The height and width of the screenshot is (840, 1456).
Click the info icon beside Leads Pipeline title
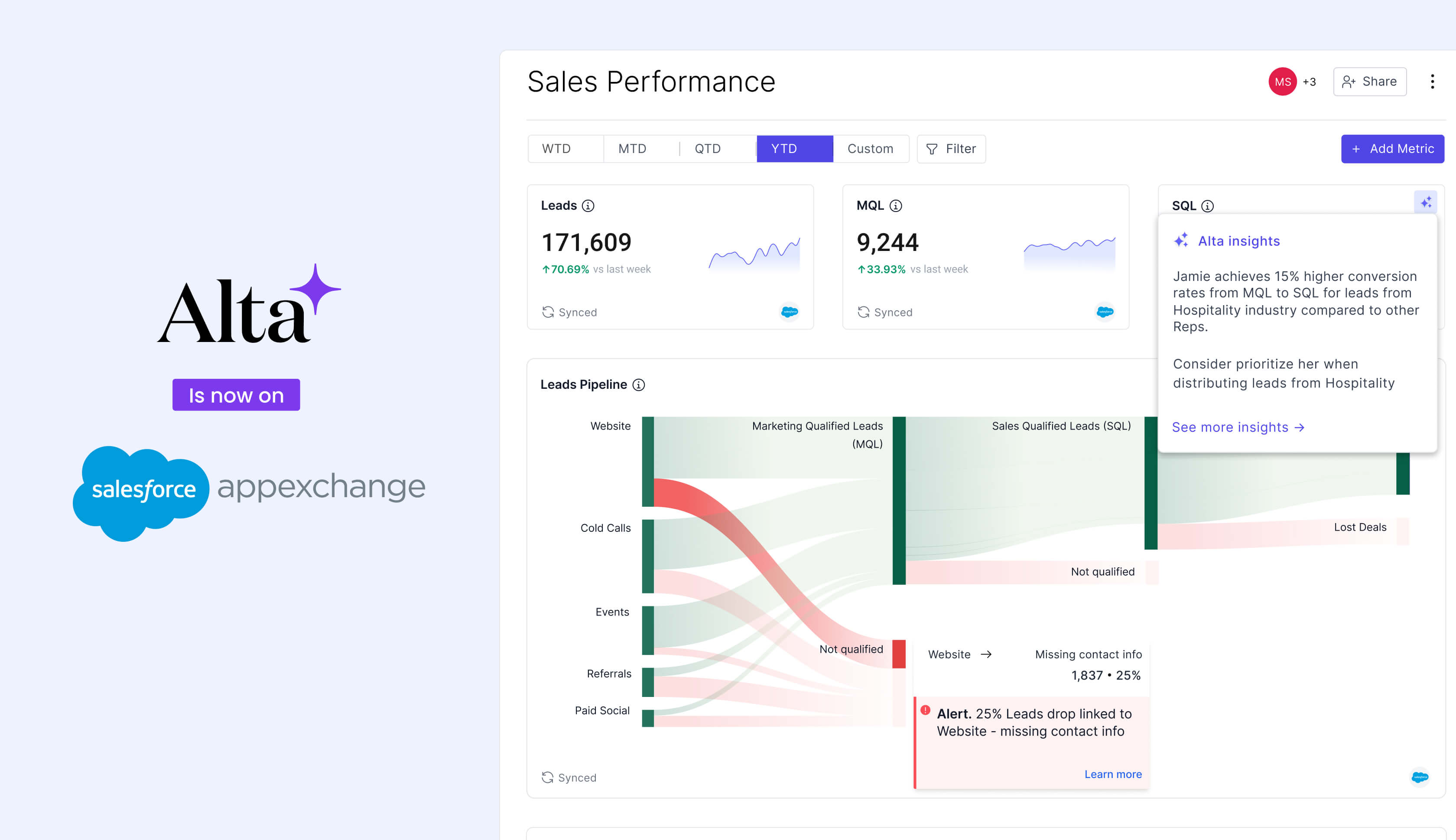click(x=639, y=385)
